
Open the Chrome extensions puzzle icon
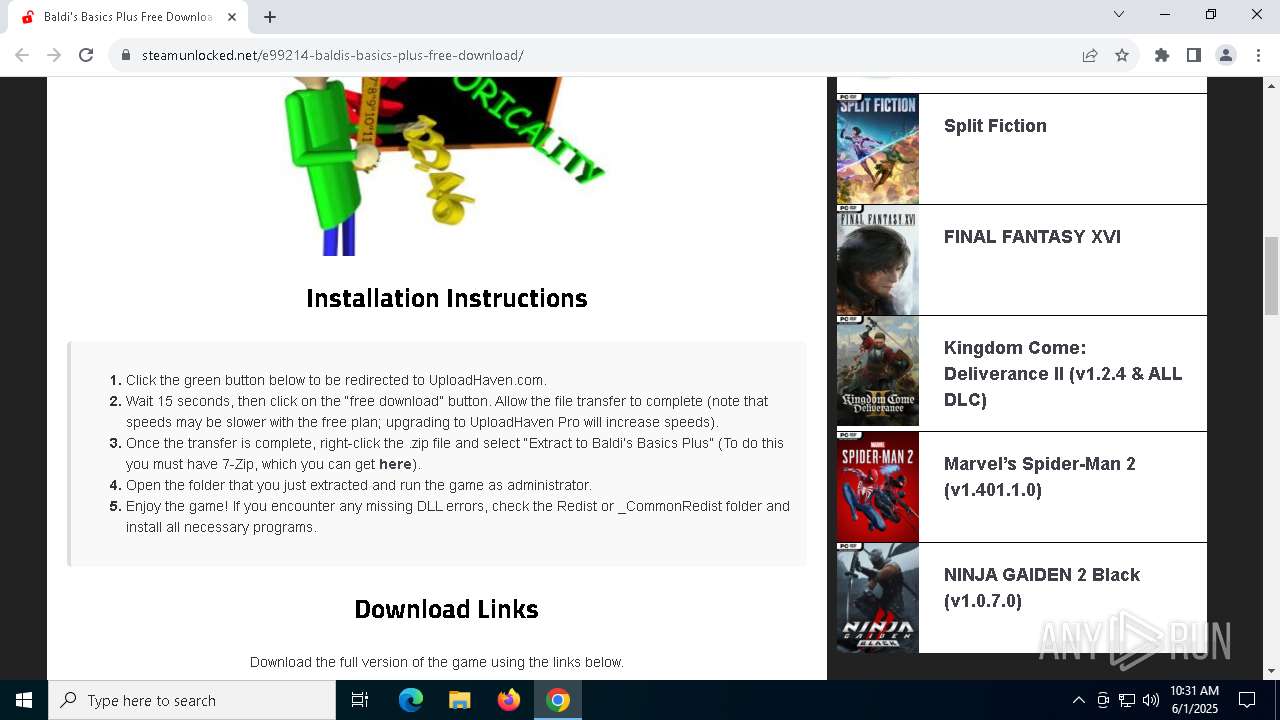[x=1162, y=55]
